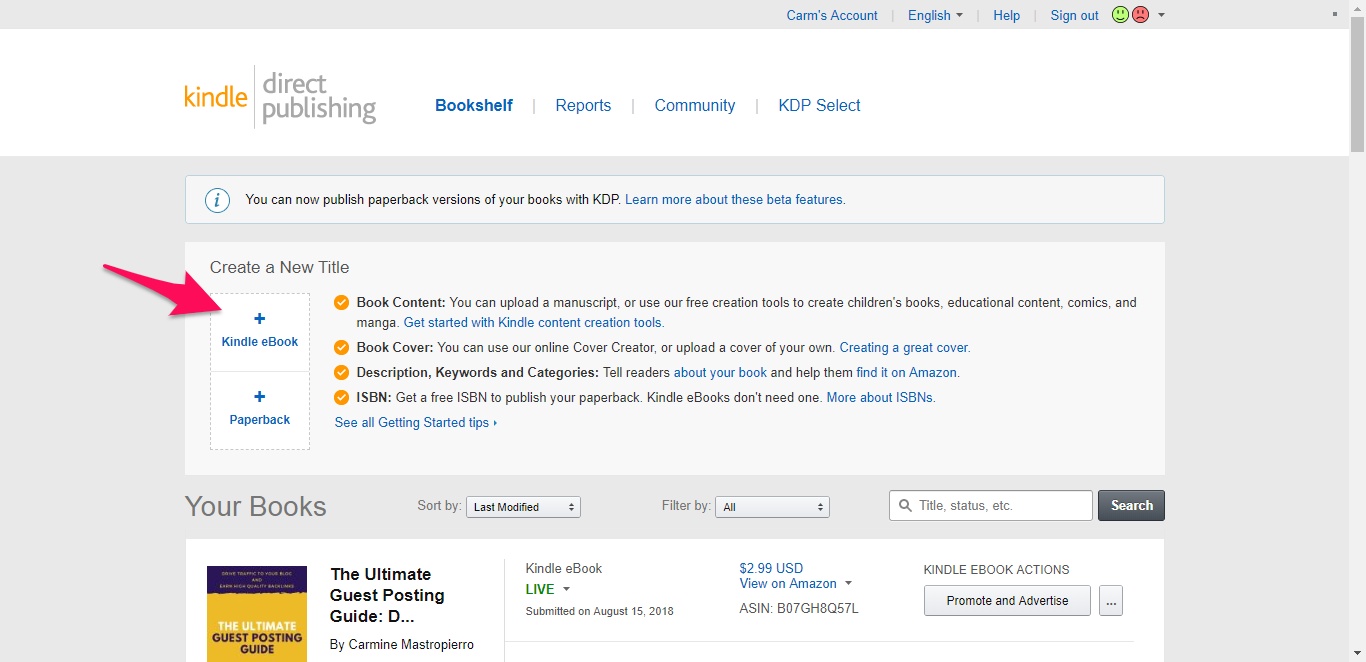Open the Reports tab
This screenshot has width=1366, height=662.
coord(583,105)
